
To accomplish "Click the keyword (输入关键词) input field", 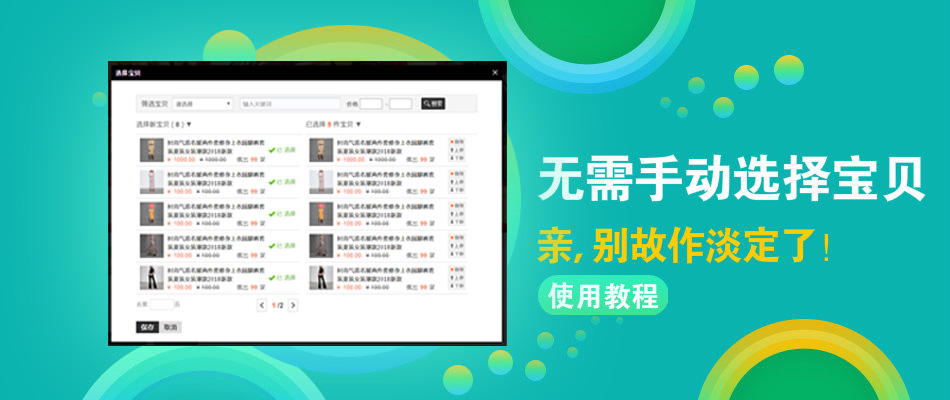I will (290, 104).
